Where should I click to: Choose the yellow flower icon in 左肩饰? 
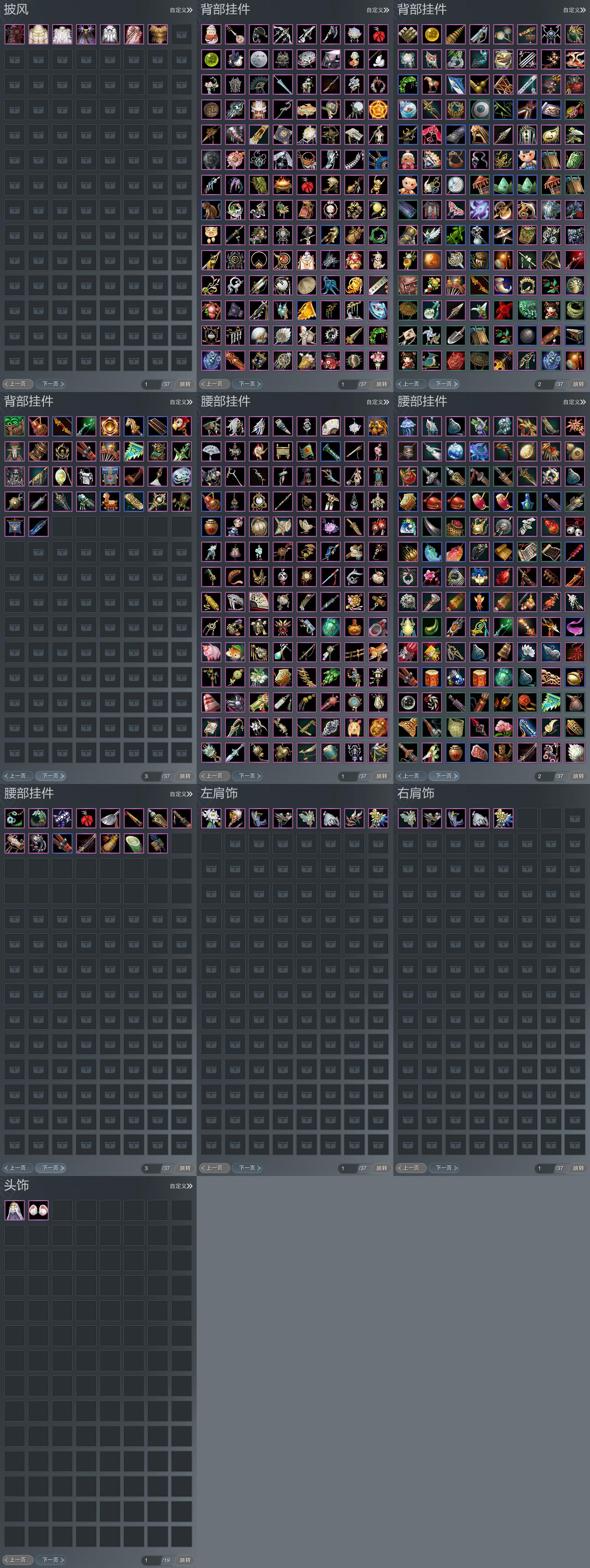378,818
